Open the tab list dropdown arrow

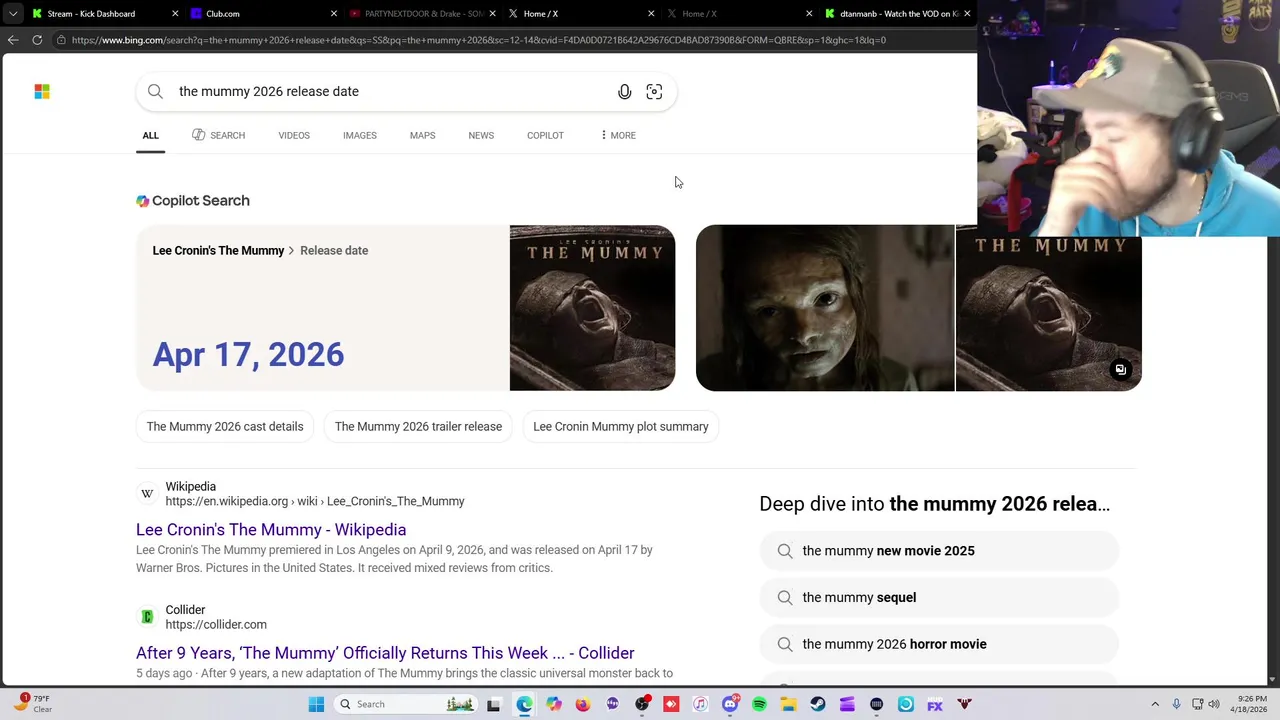(x=13, y=14)
